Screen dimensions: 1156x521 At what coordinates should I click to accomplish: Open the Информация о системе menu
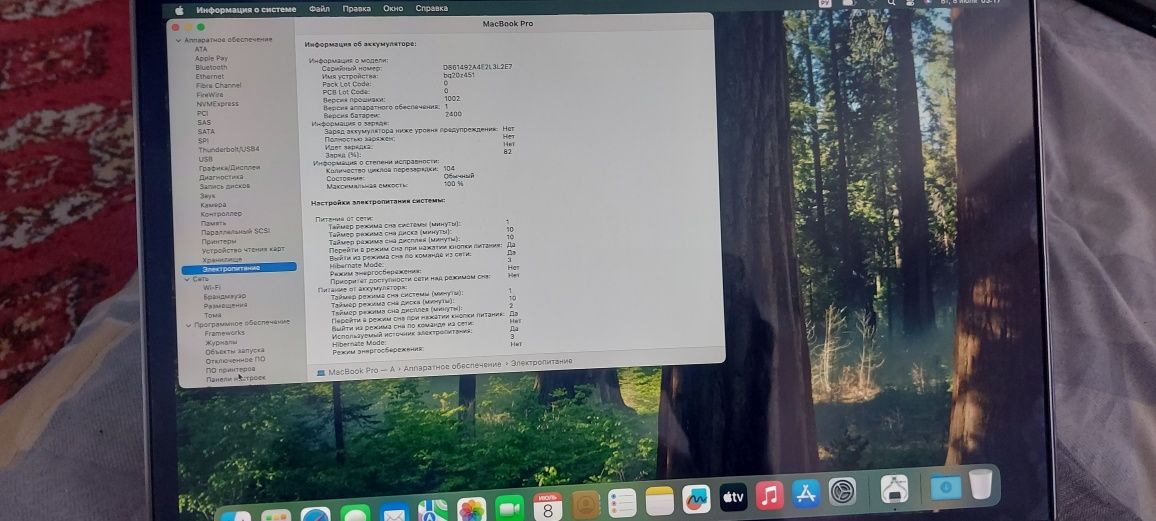coord(246,10)
